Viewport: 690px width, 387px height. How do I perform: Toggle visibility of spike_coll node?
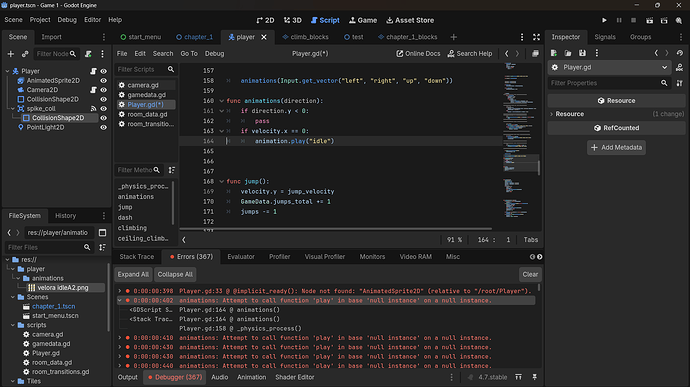click(103, 108)
